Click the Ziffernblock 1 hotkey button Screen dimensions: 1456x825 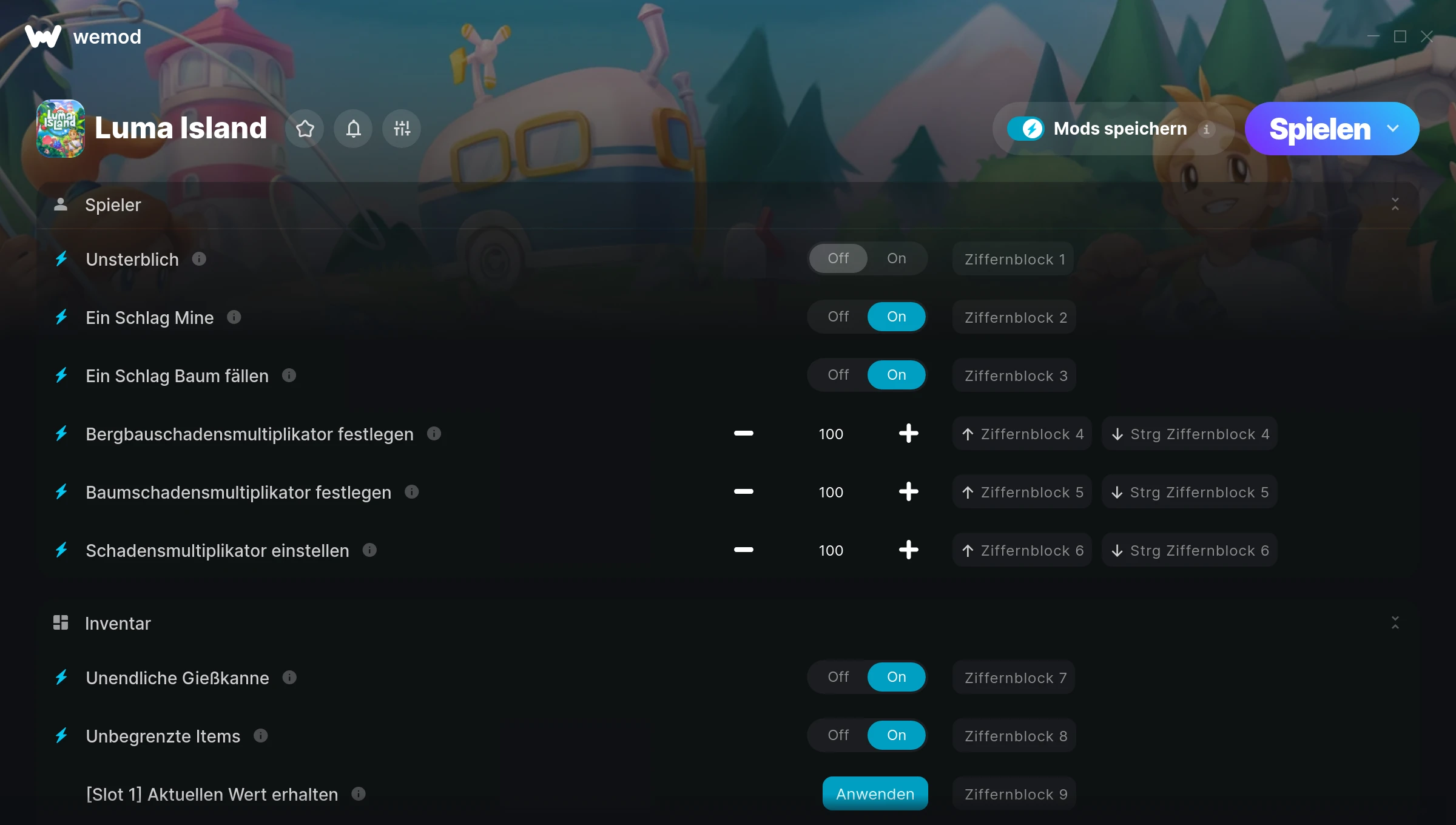(x=1014, y=259)
